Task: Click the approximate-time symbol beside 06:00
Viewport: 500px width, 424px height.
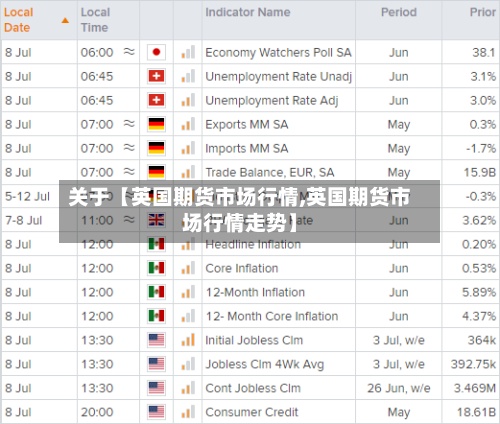Action: coord(129,52)
